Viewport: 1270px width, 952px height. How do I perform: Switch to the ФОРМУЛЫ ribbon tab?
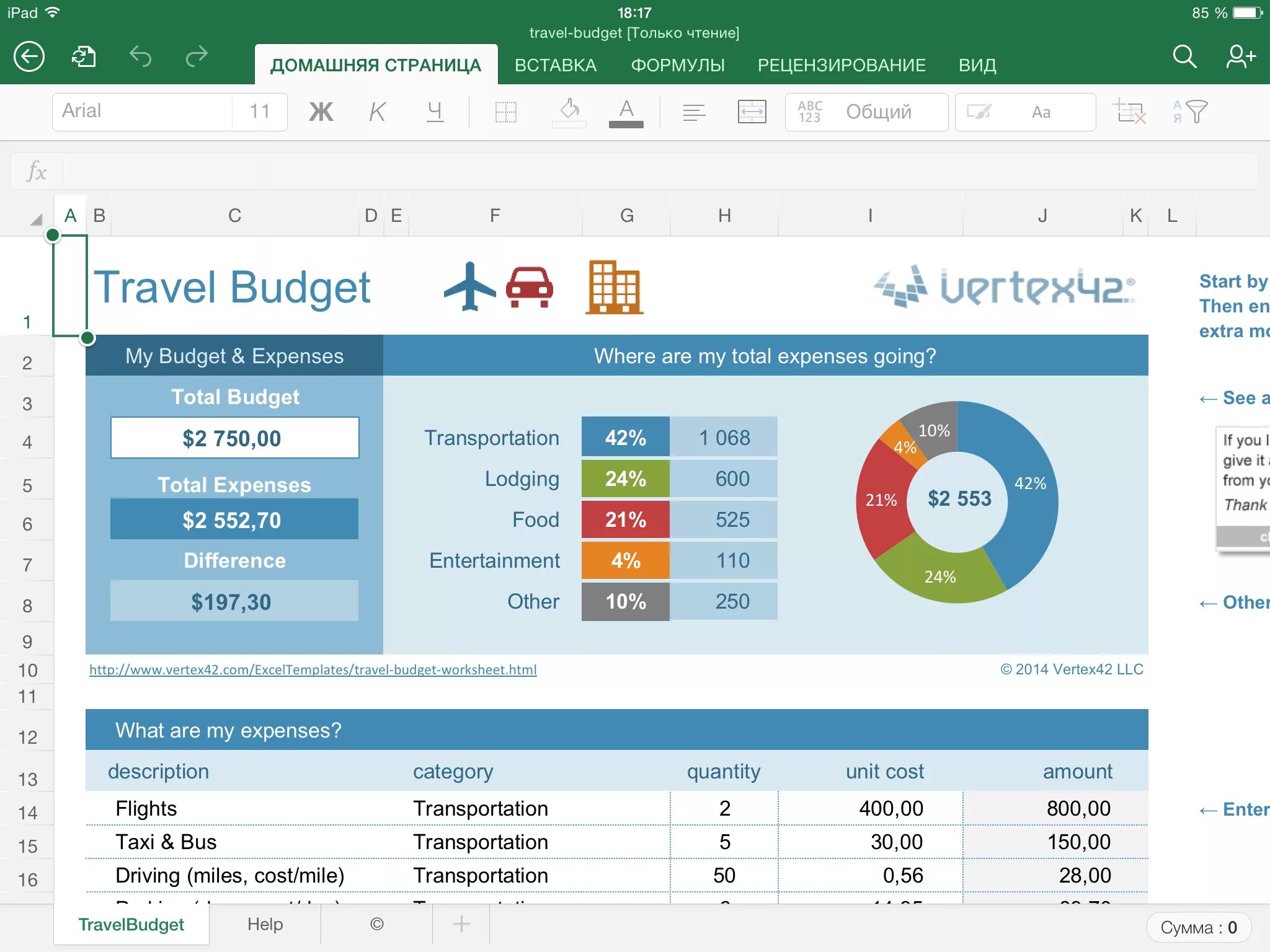point(677,65)
